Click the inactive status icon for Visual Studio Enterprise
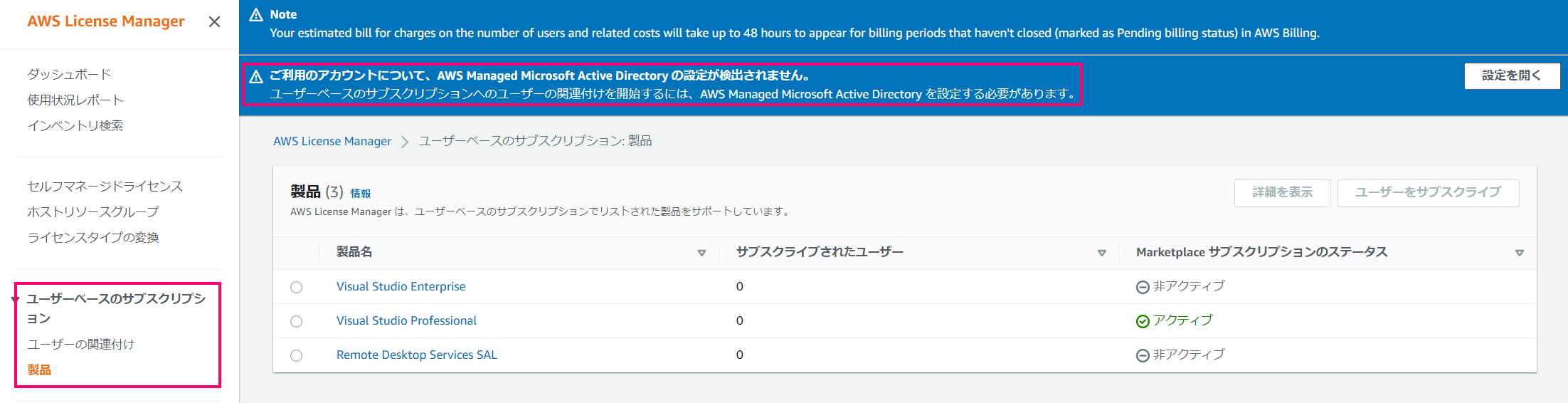Viewport: 1568px width, 403px height. click(x=1143, y=287)
